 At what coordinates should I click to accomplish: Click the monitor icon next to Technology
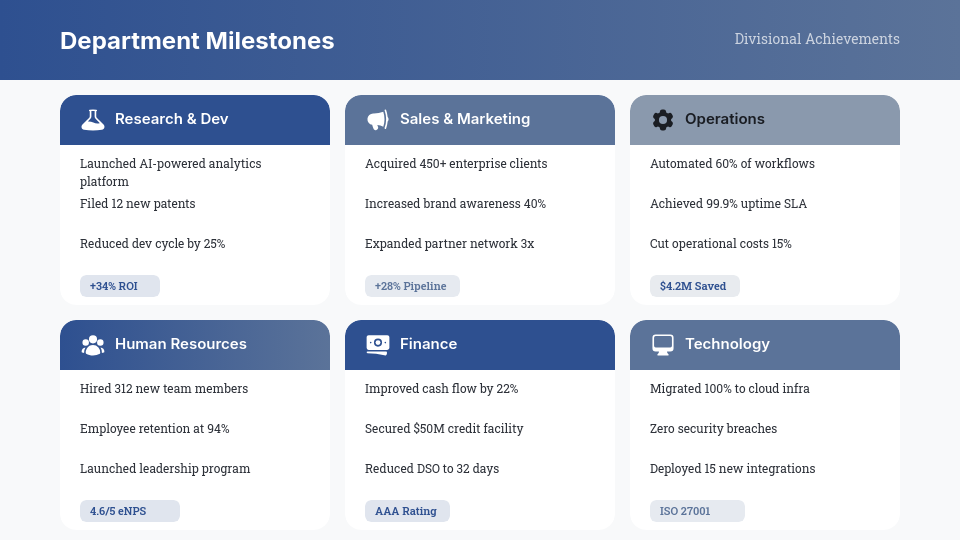pyautogui.click(x=663, y=345)
